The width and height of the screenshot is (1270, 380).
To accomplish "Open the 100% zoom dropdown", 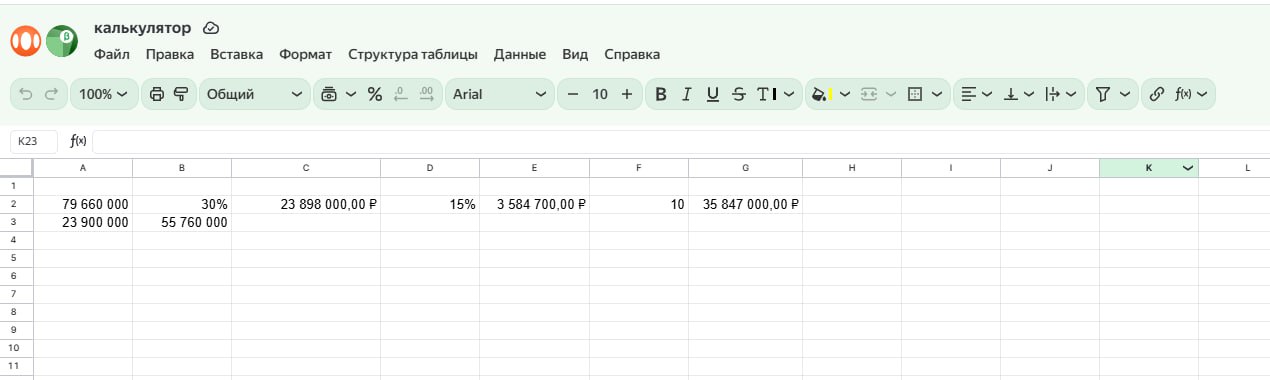I will (x=104, y=94).
